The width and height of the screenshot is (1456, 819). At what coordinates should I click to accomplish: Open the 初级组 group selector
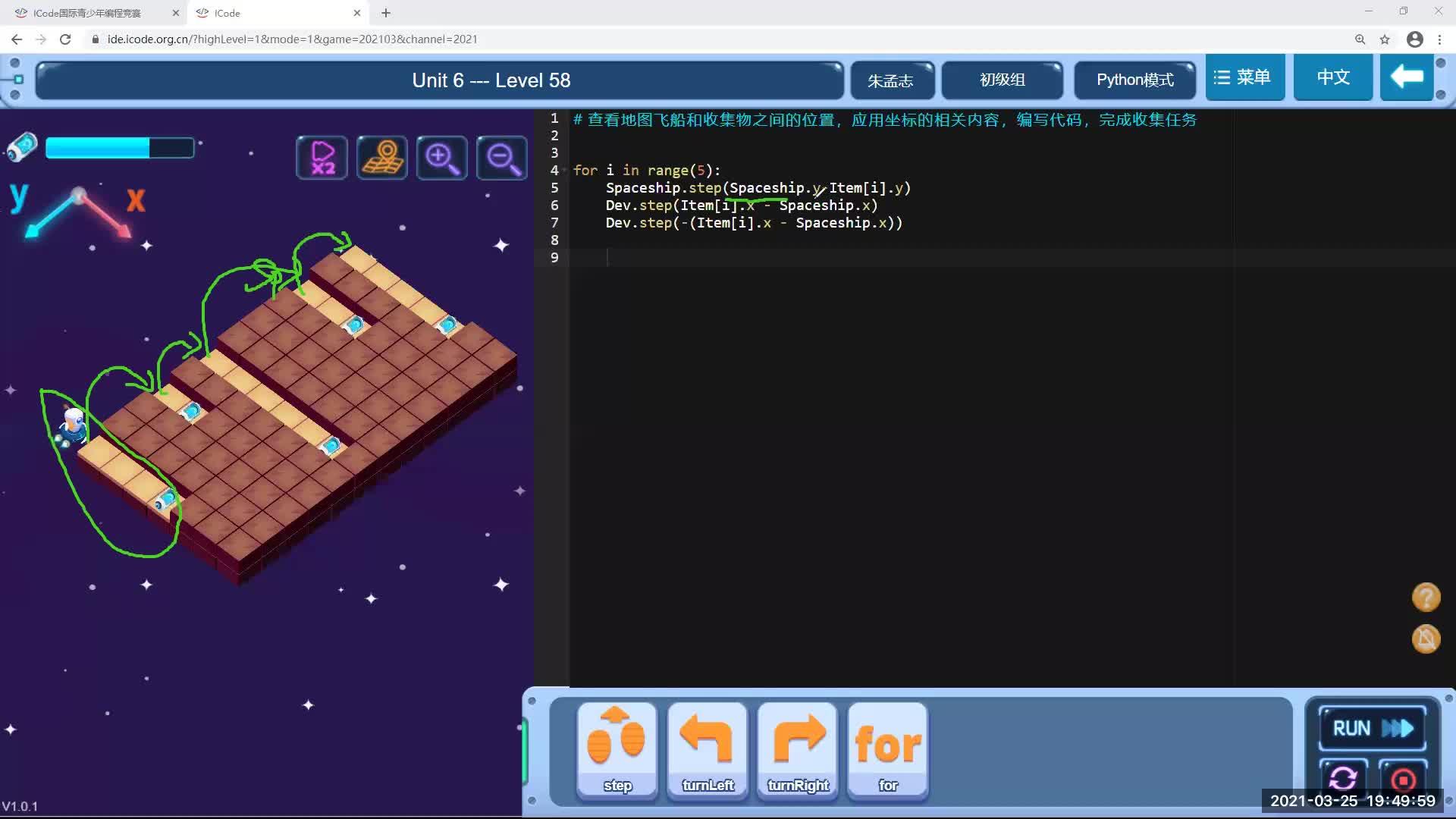pos(1002,80)
